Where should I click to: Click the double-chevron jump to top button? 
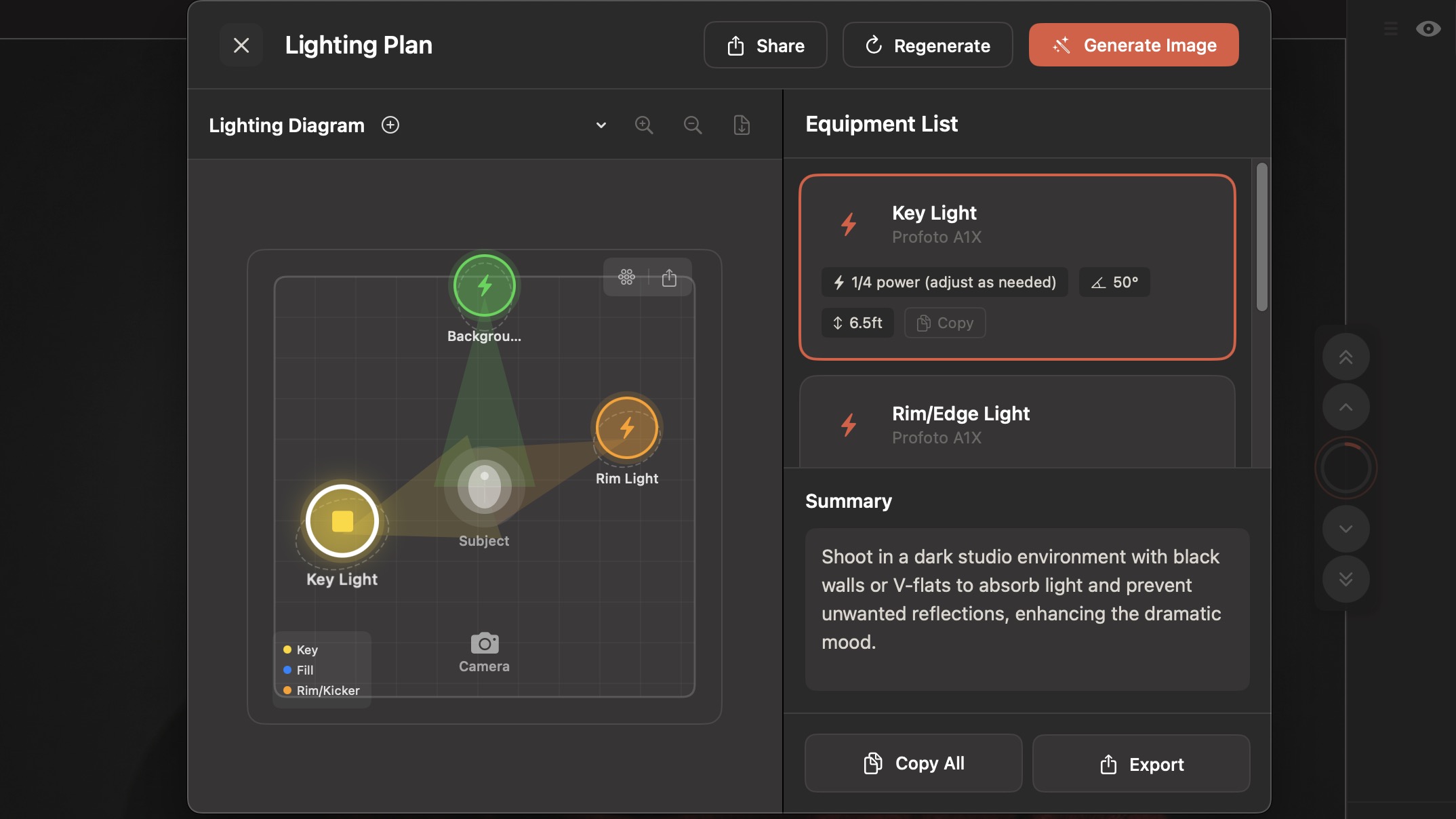click(x=1346, y=357)
